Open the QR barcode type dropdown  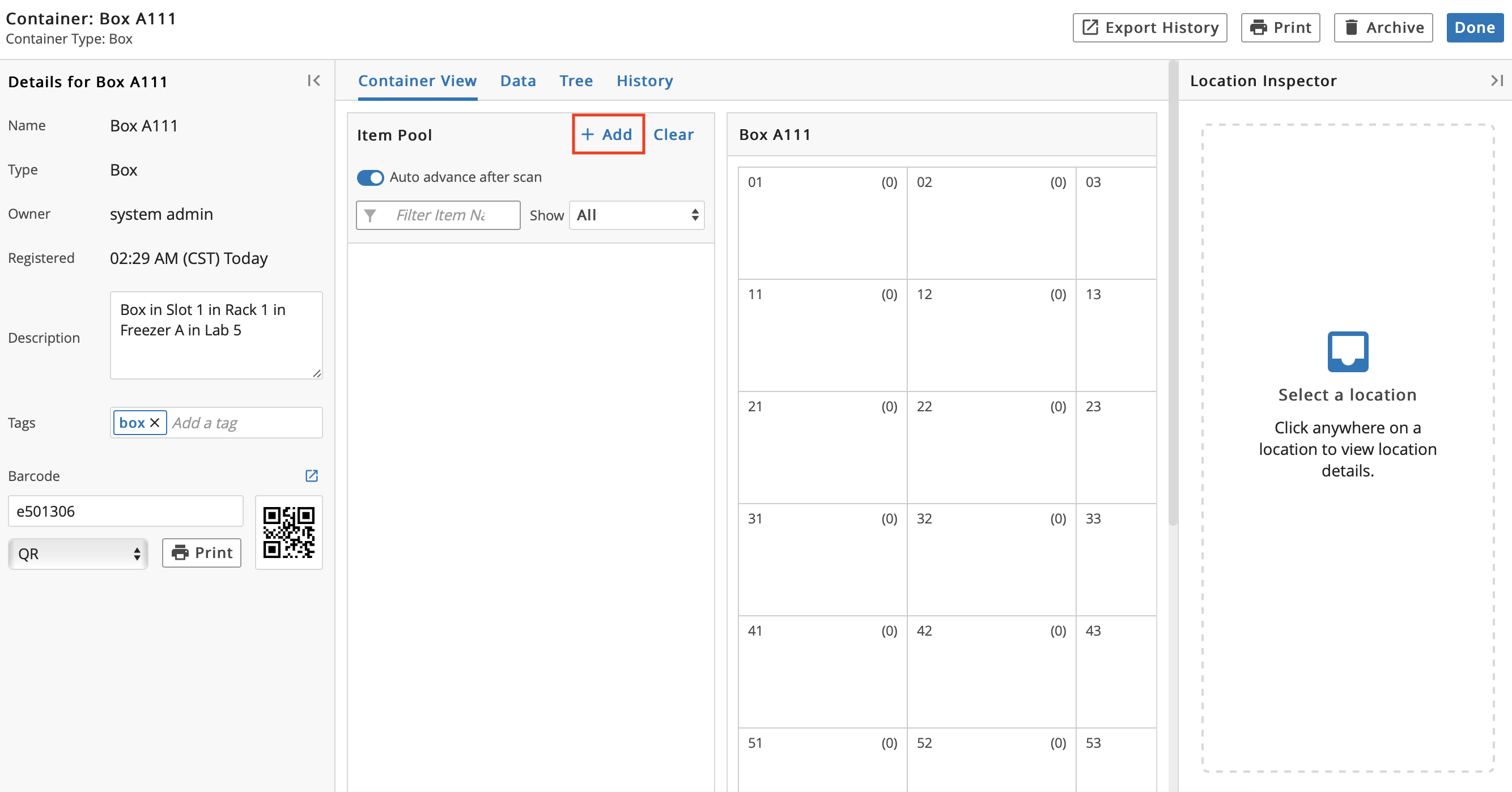pyautogui.click(x=78, y=553)
